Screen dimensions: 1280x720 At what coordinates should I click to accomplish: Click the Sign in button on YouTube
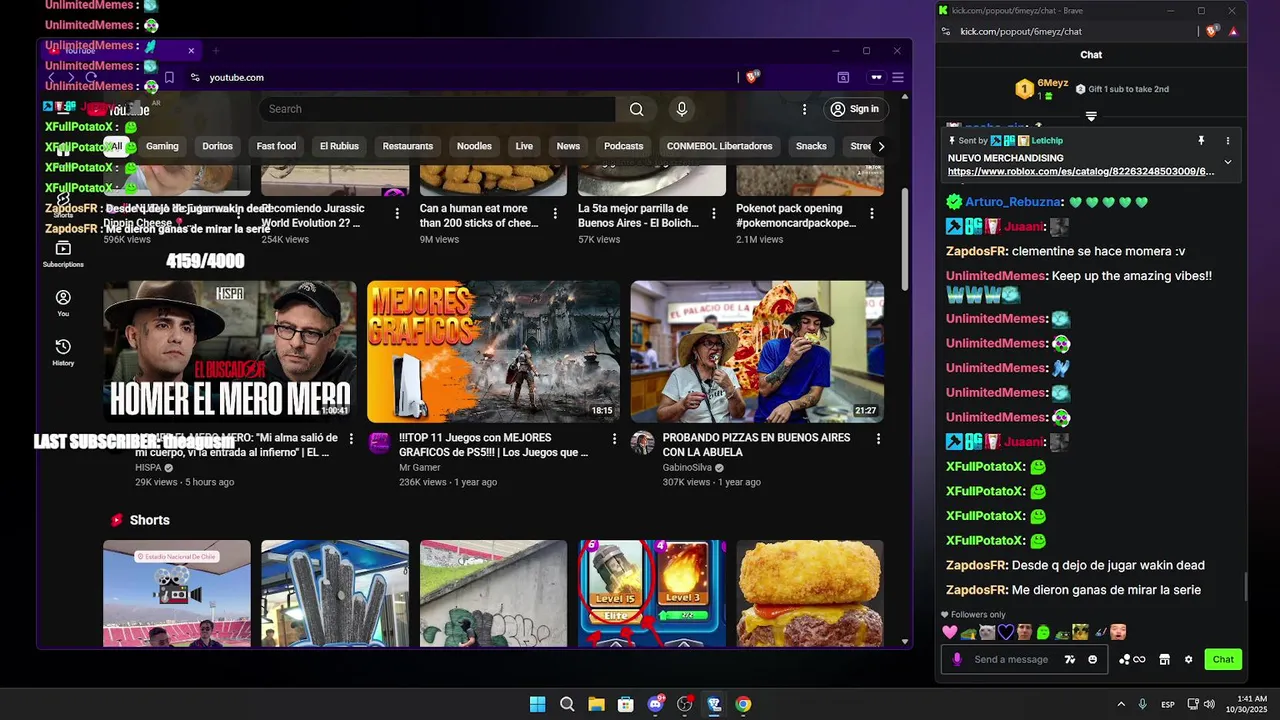(855, 109)
